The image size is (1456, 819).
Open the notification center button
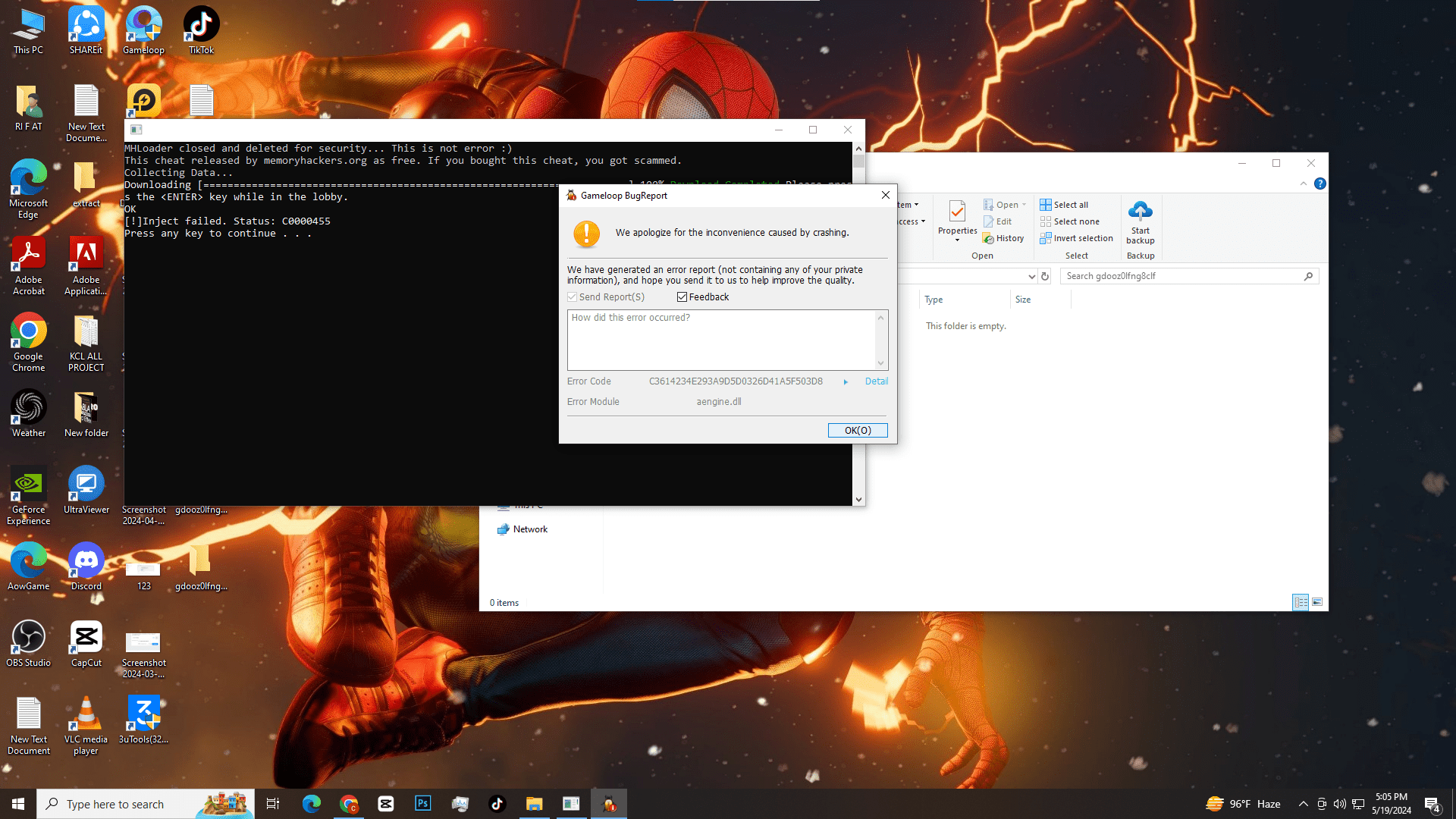click(x=1432, y=804)
